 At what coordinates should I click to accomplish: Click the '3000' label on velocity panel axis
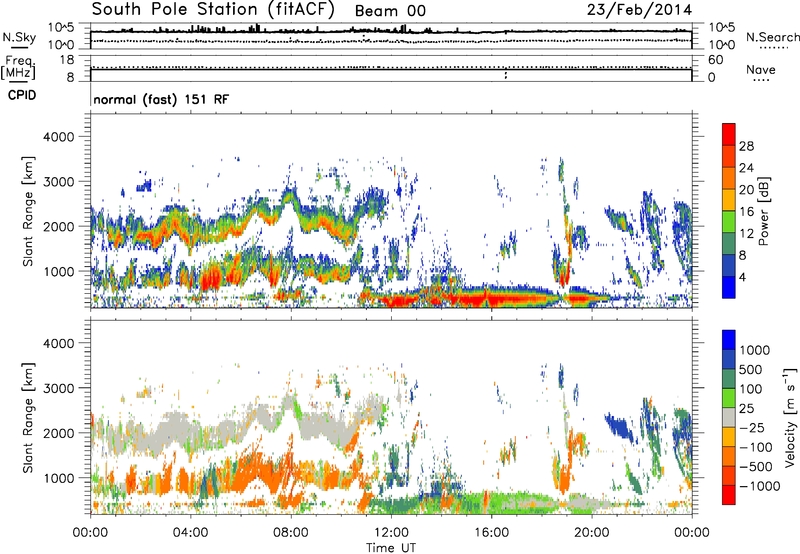click(58, 388)
